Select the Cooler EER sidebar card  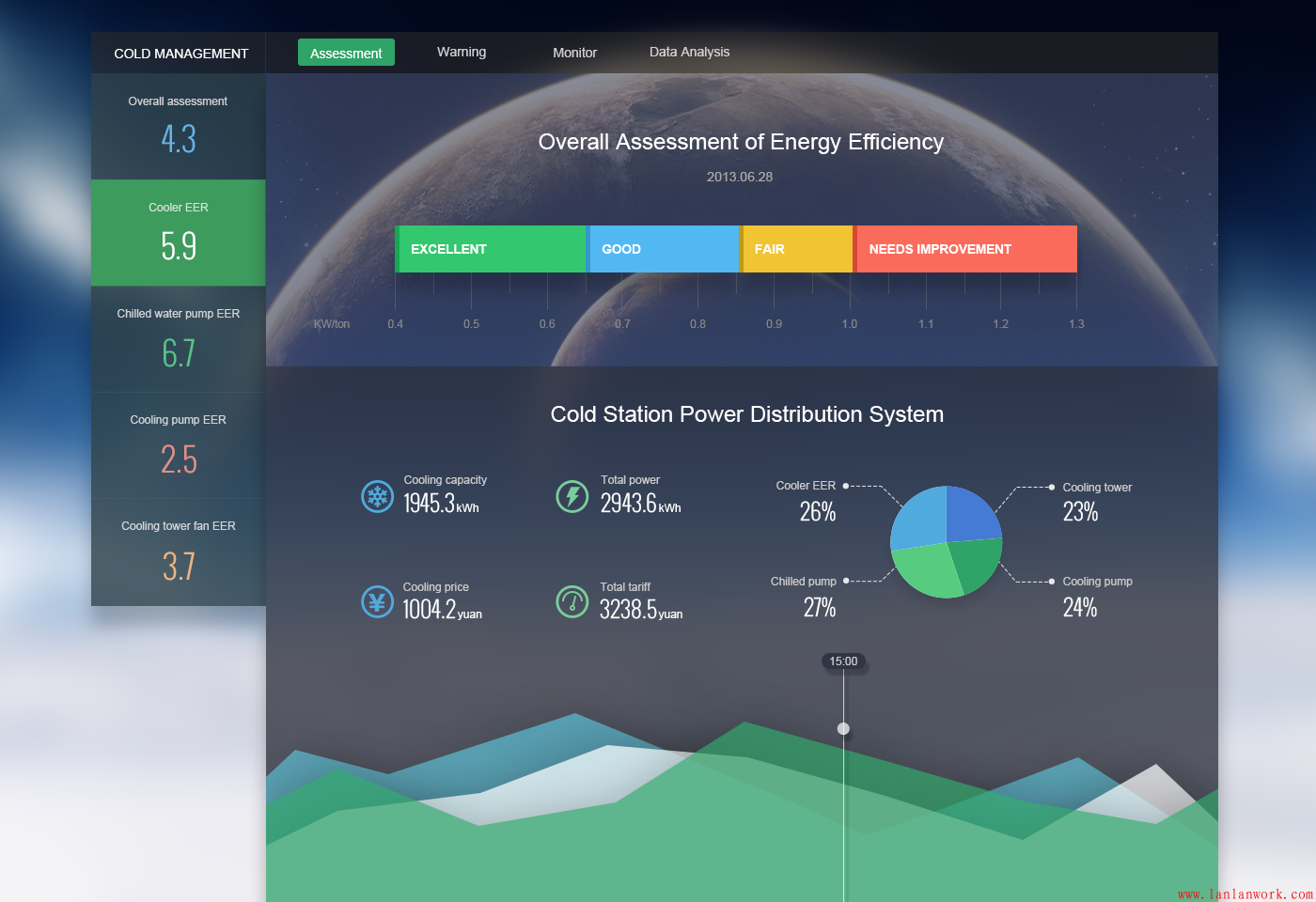click(x=179, y=233)
